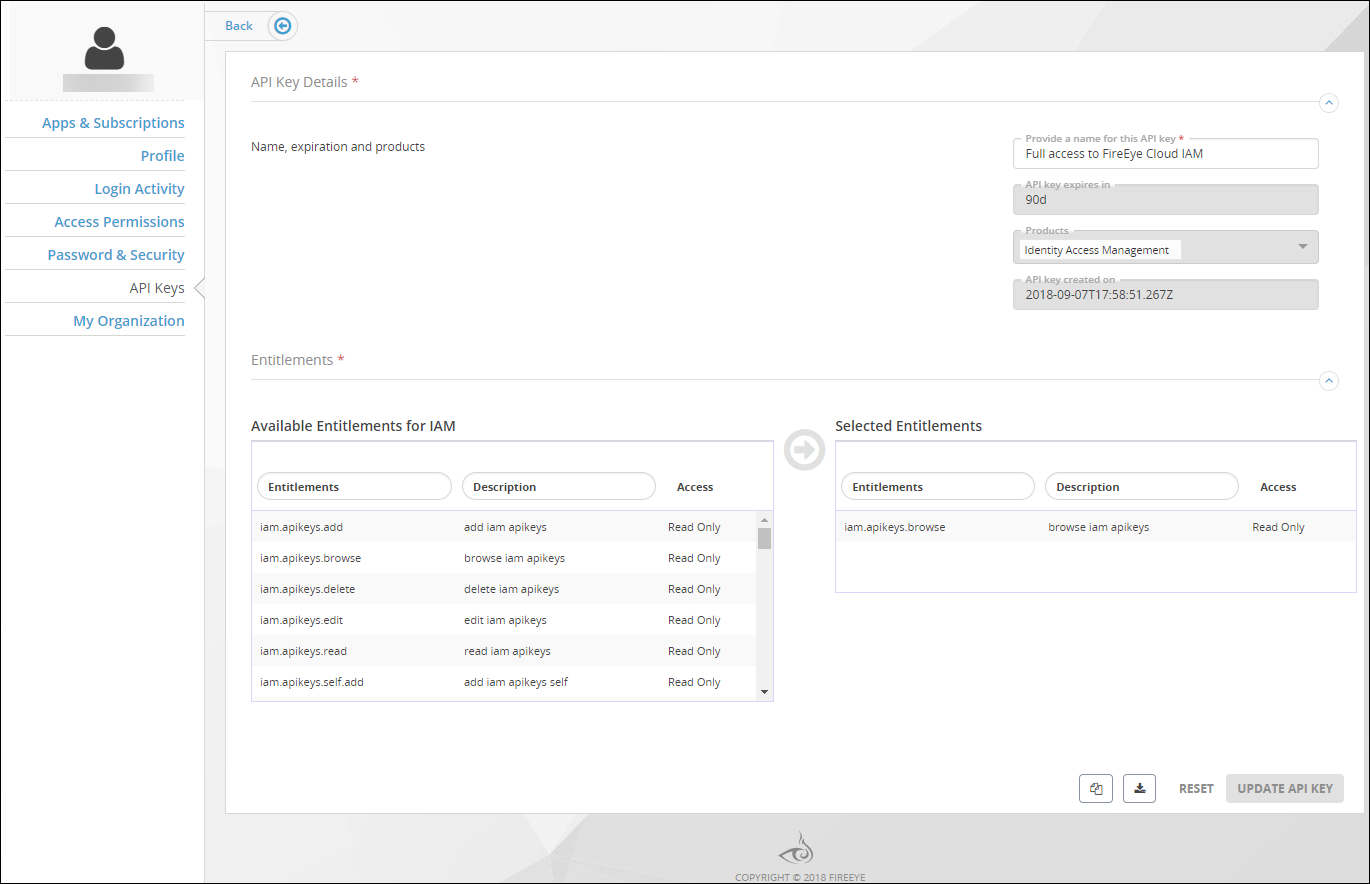
Task: Click the Available Entitlements scrollbar thumb
Action: click(764, 539)
